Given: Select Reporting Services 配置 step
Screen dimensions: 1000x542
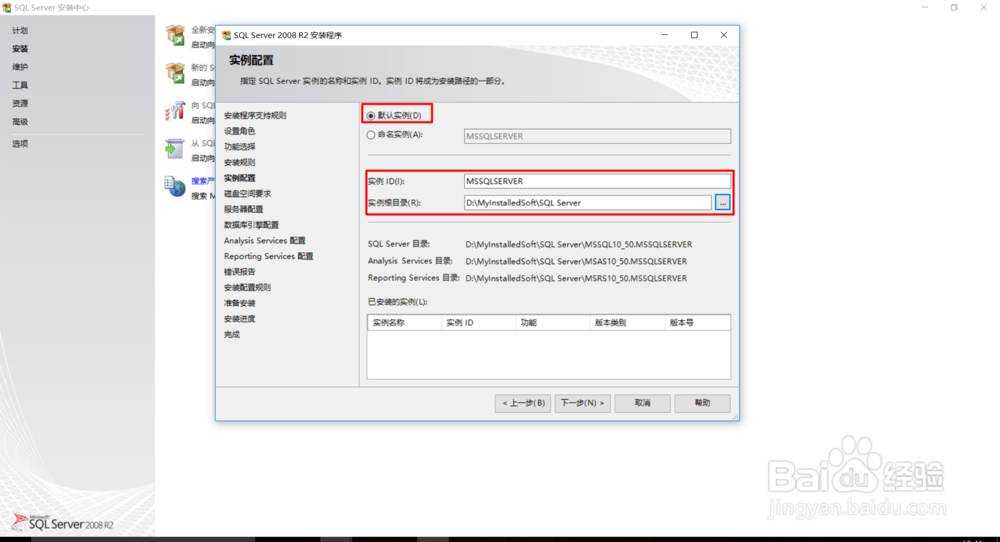Looking at the screenshot, I should 268,256.
